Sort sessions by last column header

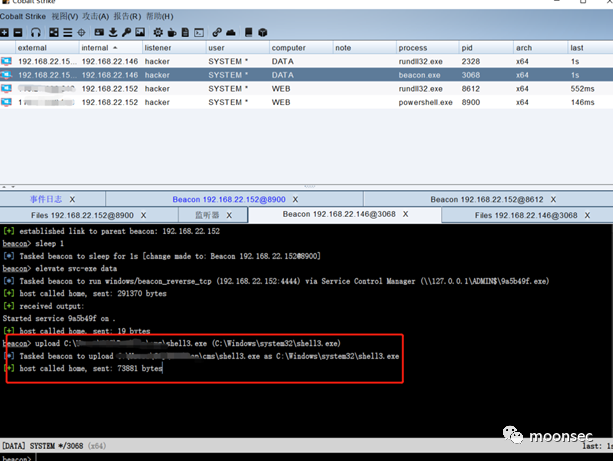pos(591,48)
